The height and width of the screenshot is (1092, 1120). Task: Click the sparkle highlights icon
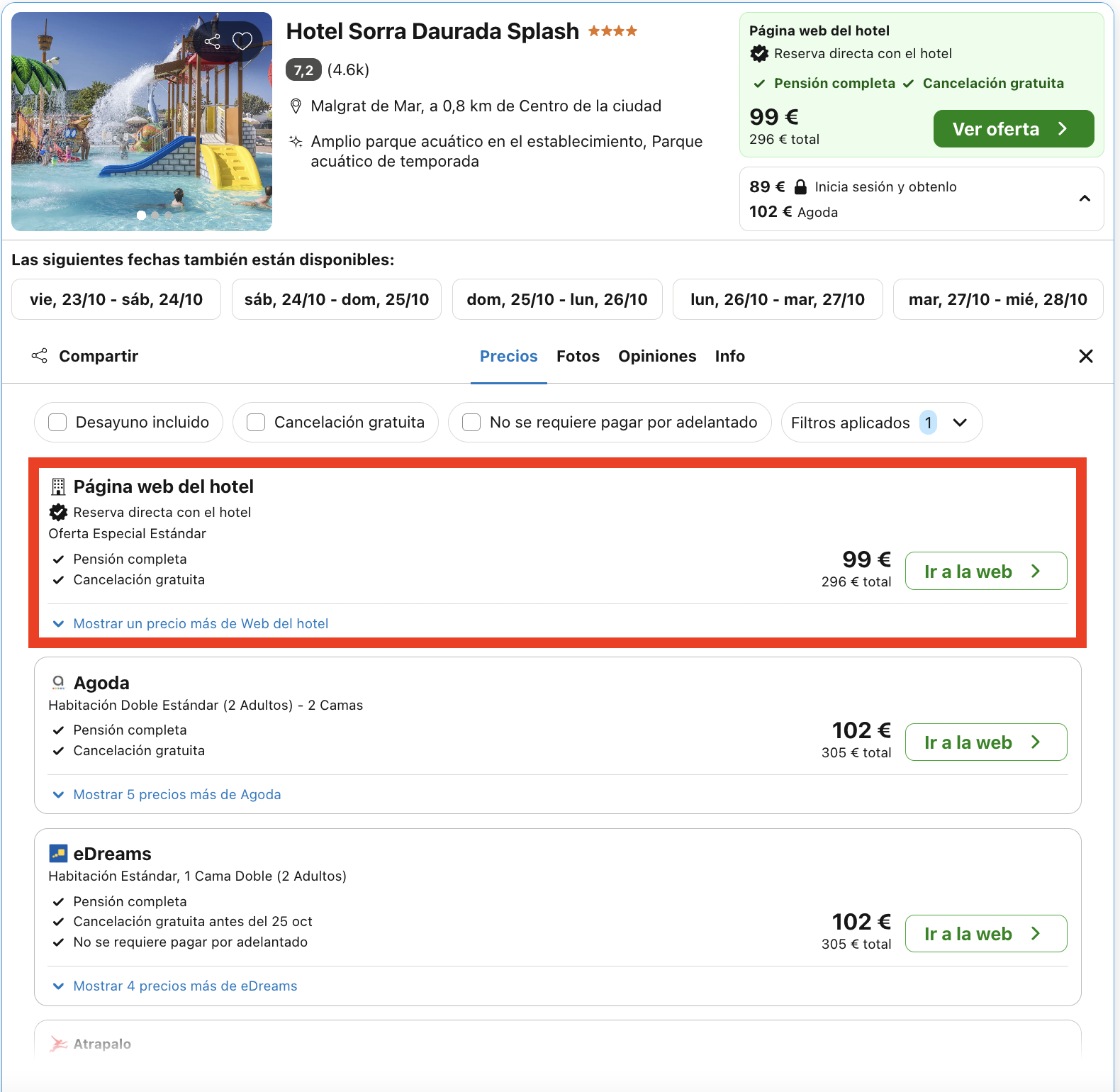pos(296,142)
